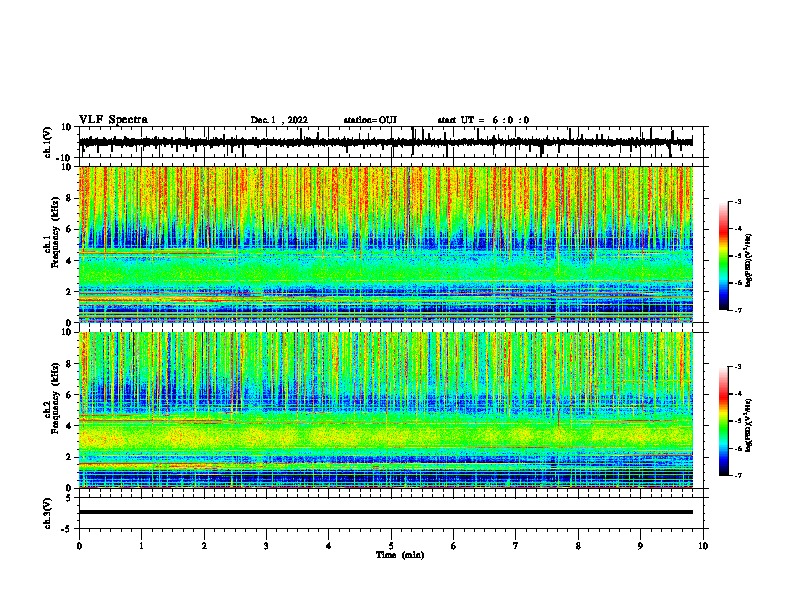Click the ch.1 colorbar log(PSD) label
This screenshot has width=792, height=612.
[749, 260]
